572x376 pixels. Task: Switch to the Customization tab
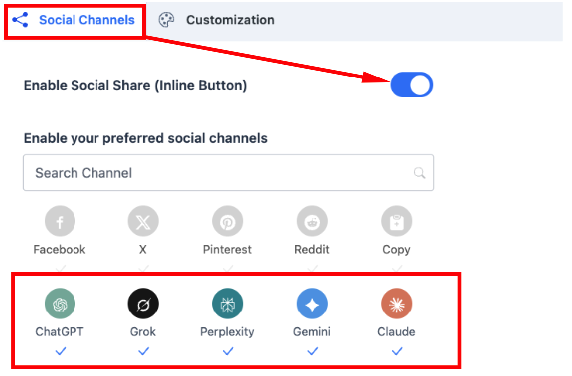tap(217, 20)
